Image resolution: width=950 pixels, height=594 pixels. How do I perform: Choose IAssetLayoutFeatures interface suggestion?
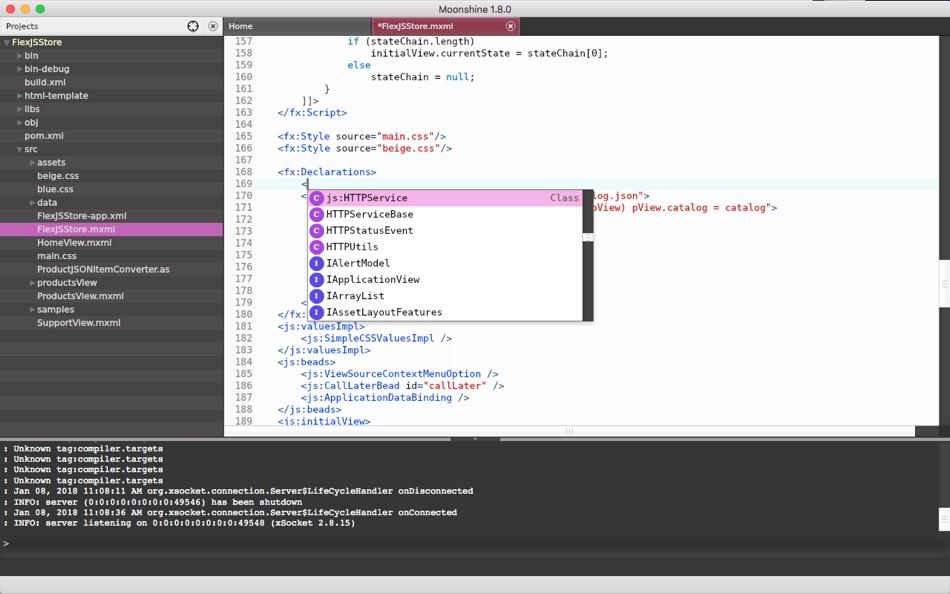coord(445,312)
